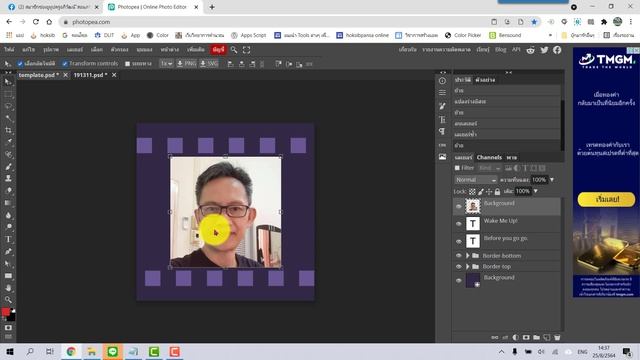Hide the Wake Me Up! layer
The height and width of the screenshot is (360, 640).
click(459, 224)
